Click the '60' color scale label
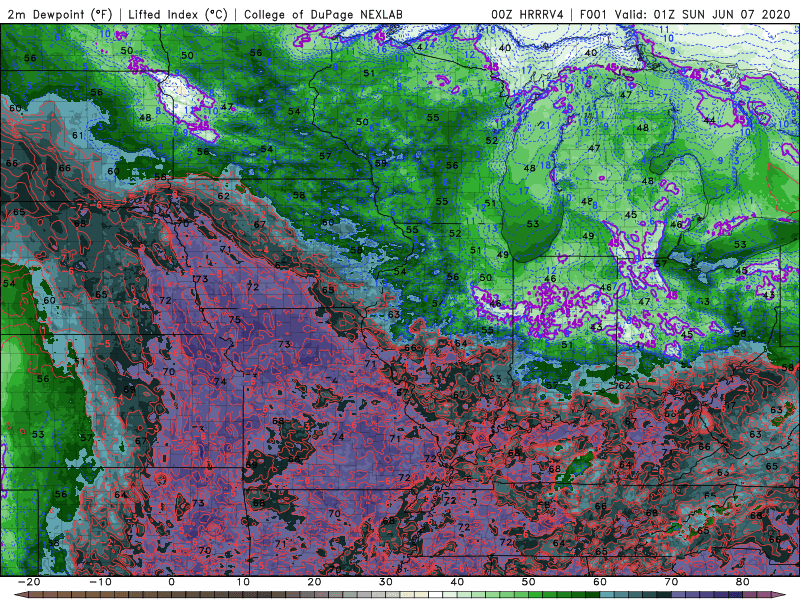The image size is (800, 600). click(600, 582)
